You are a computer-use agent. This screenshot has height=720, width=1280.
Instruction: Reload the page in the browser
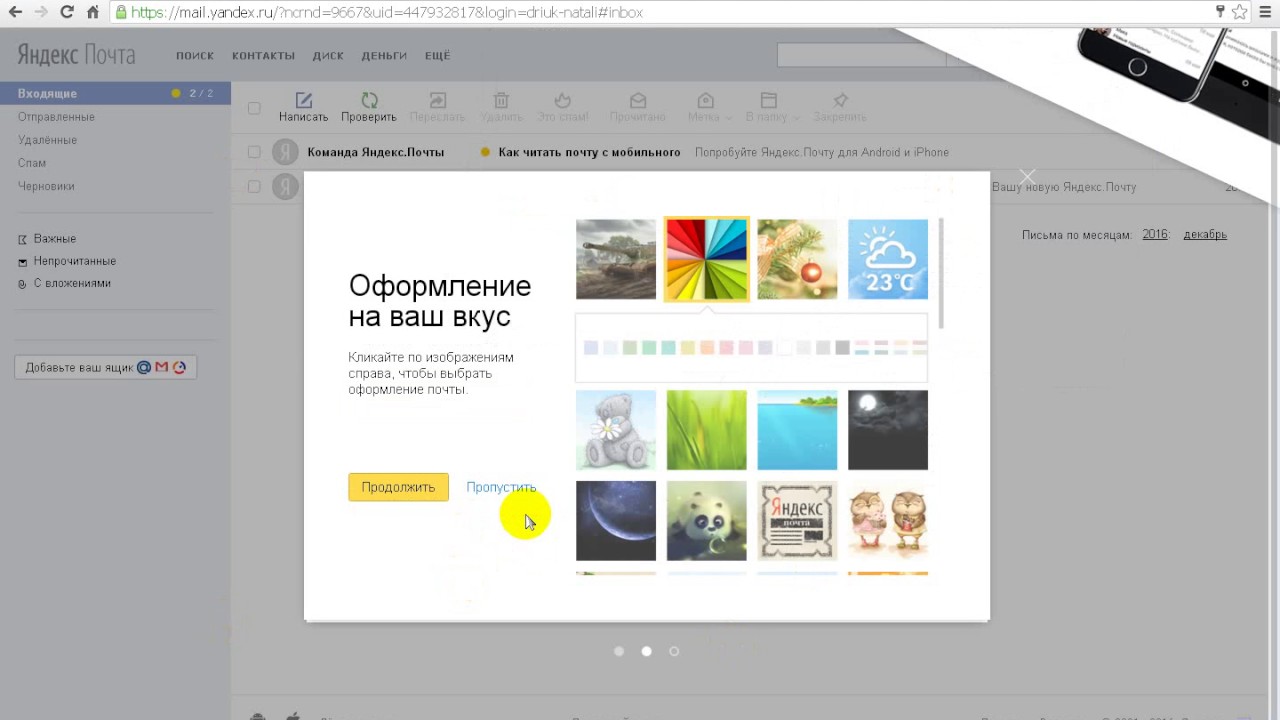click(x=67, y=12)
